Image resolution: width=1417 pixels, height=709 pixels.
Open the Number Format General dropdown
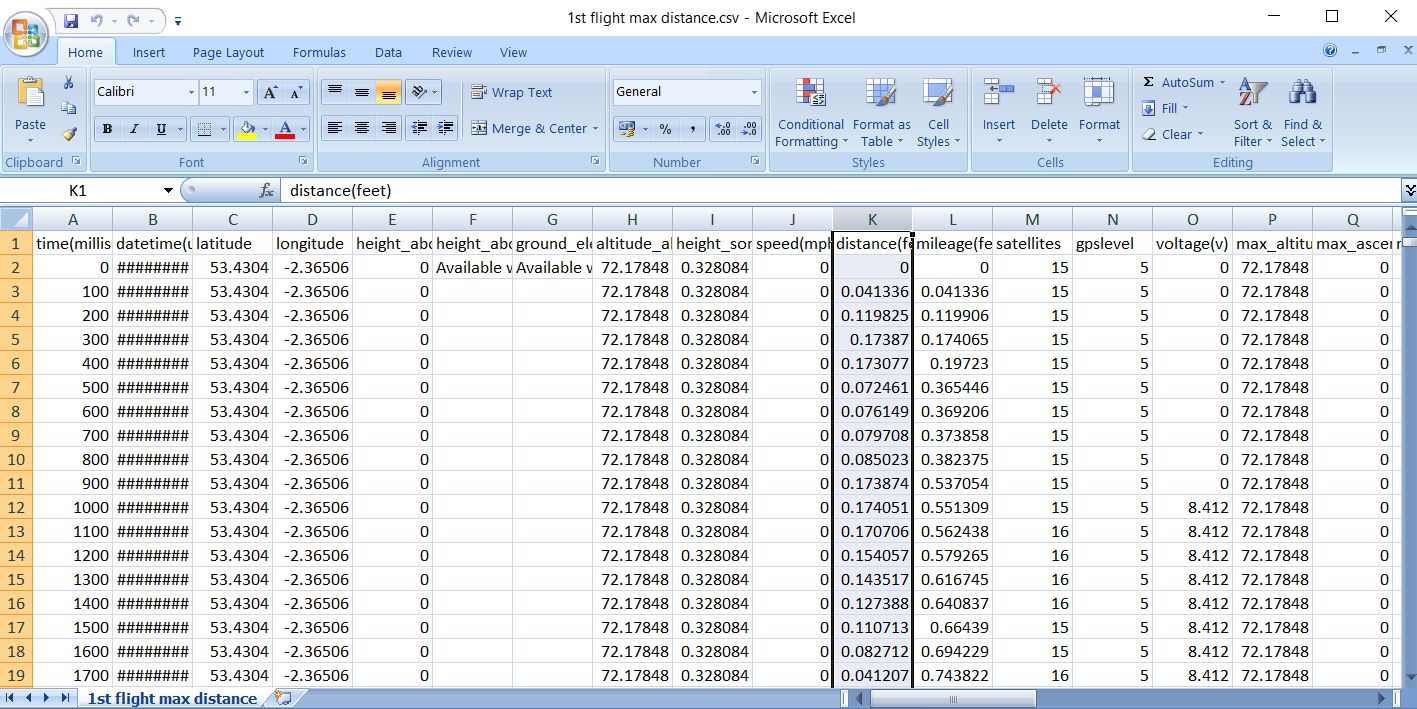[754, 92]
